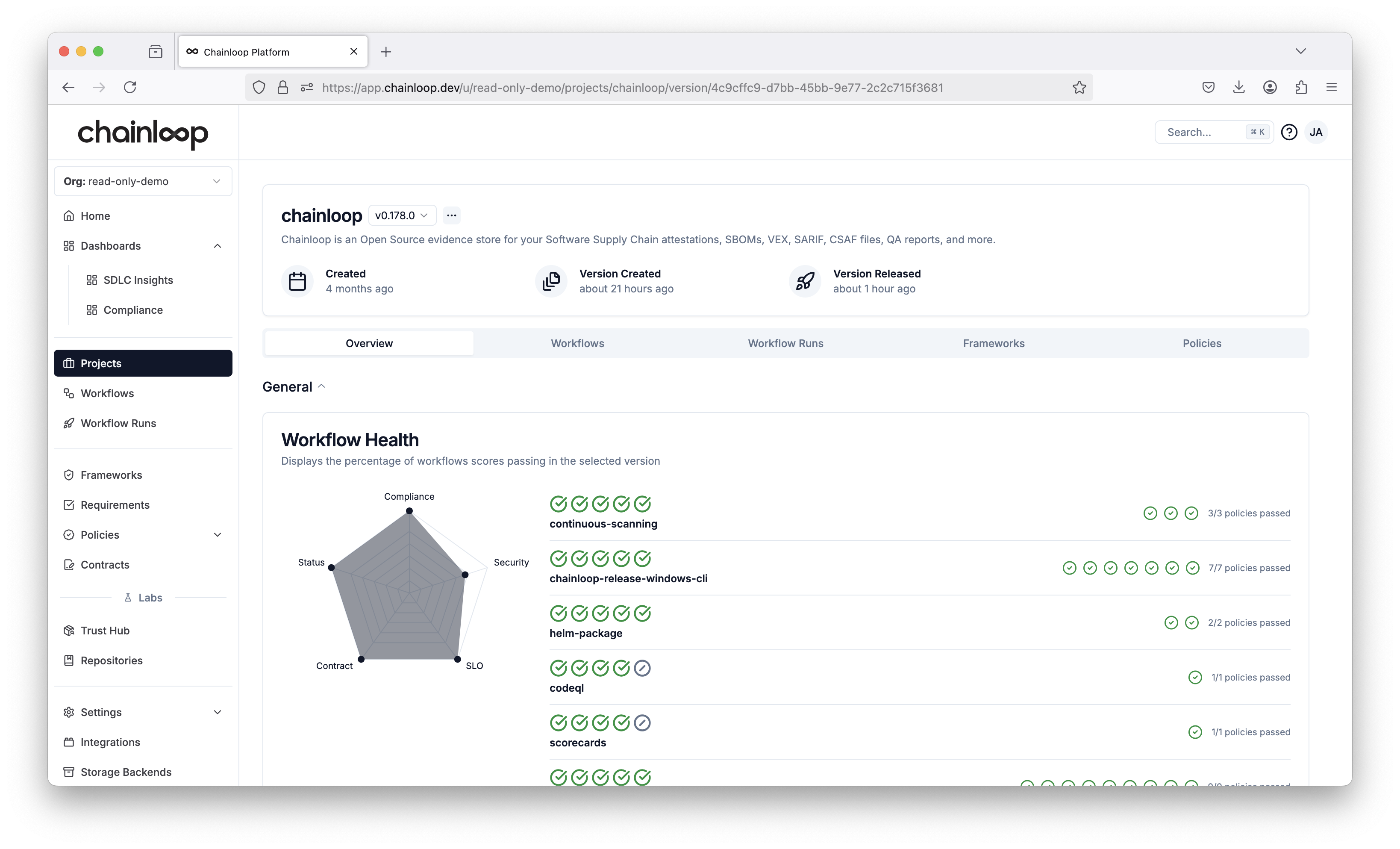
Task: Switch to the Overview tab
Action: tap(369, 343)
